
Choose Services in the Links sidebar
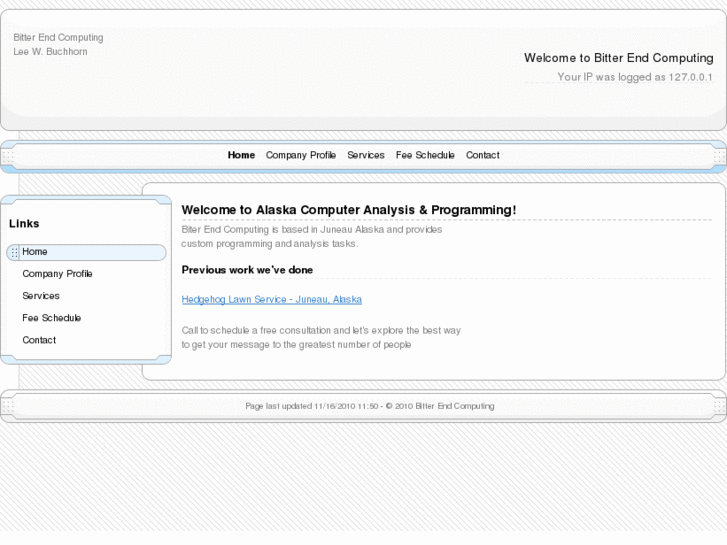click(41, 296)
